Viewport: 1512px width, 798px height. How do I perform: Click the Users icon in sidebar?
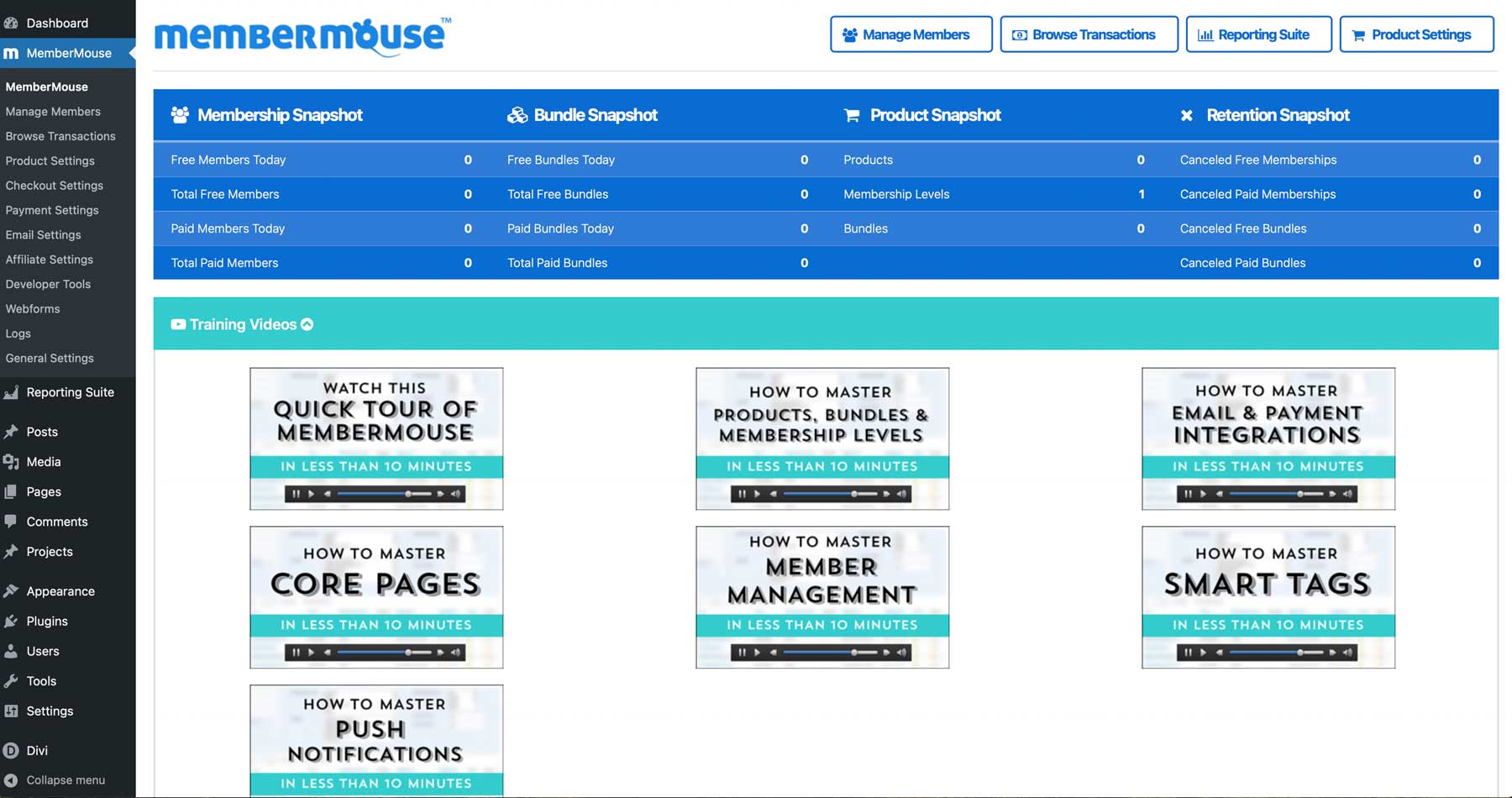(11, 651)
